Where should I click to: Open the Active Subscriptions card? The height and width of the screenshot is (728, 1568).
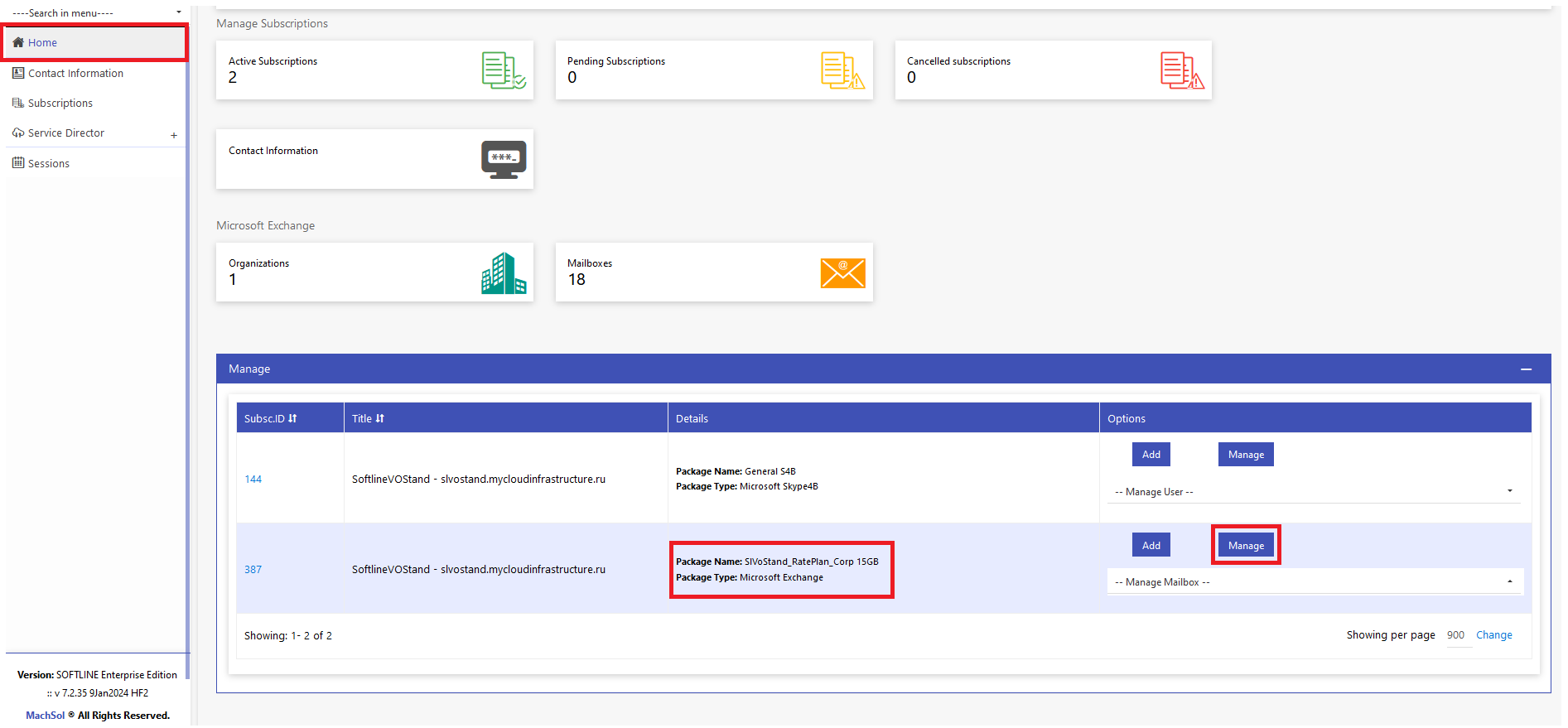[374, 70]
